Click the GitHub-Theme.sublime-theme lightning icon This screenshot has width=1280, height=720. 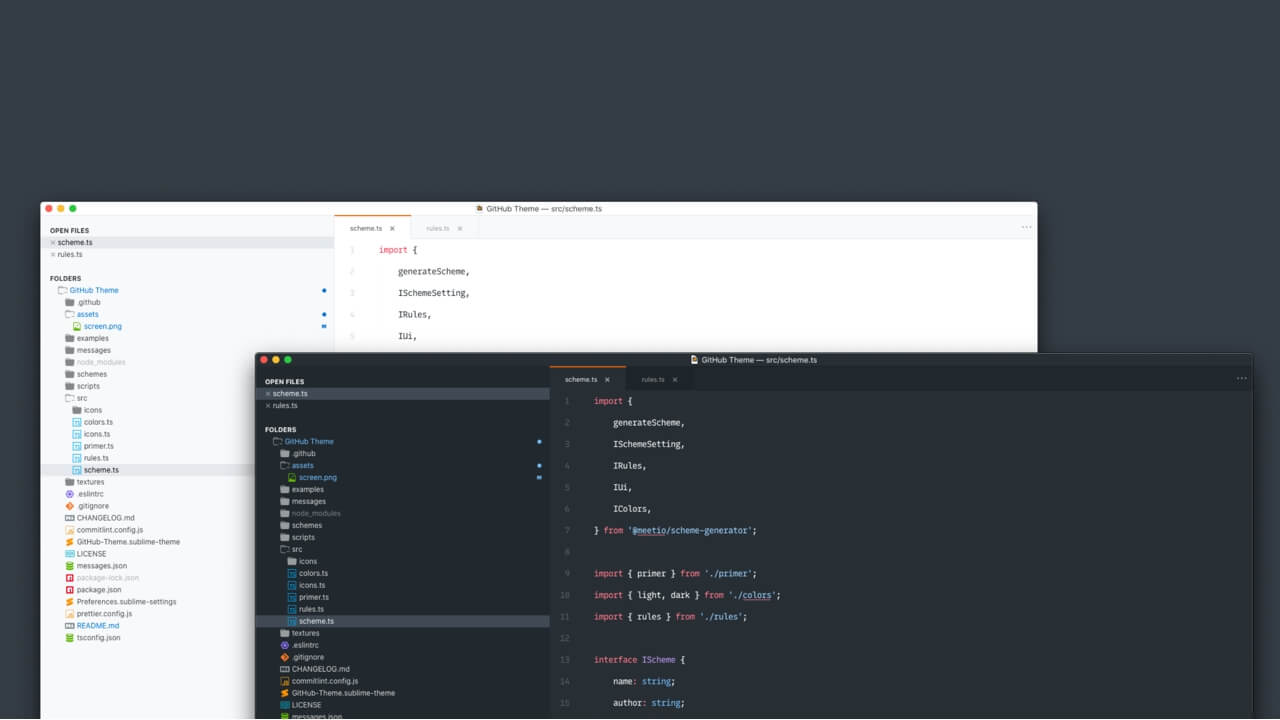[284, 692]
